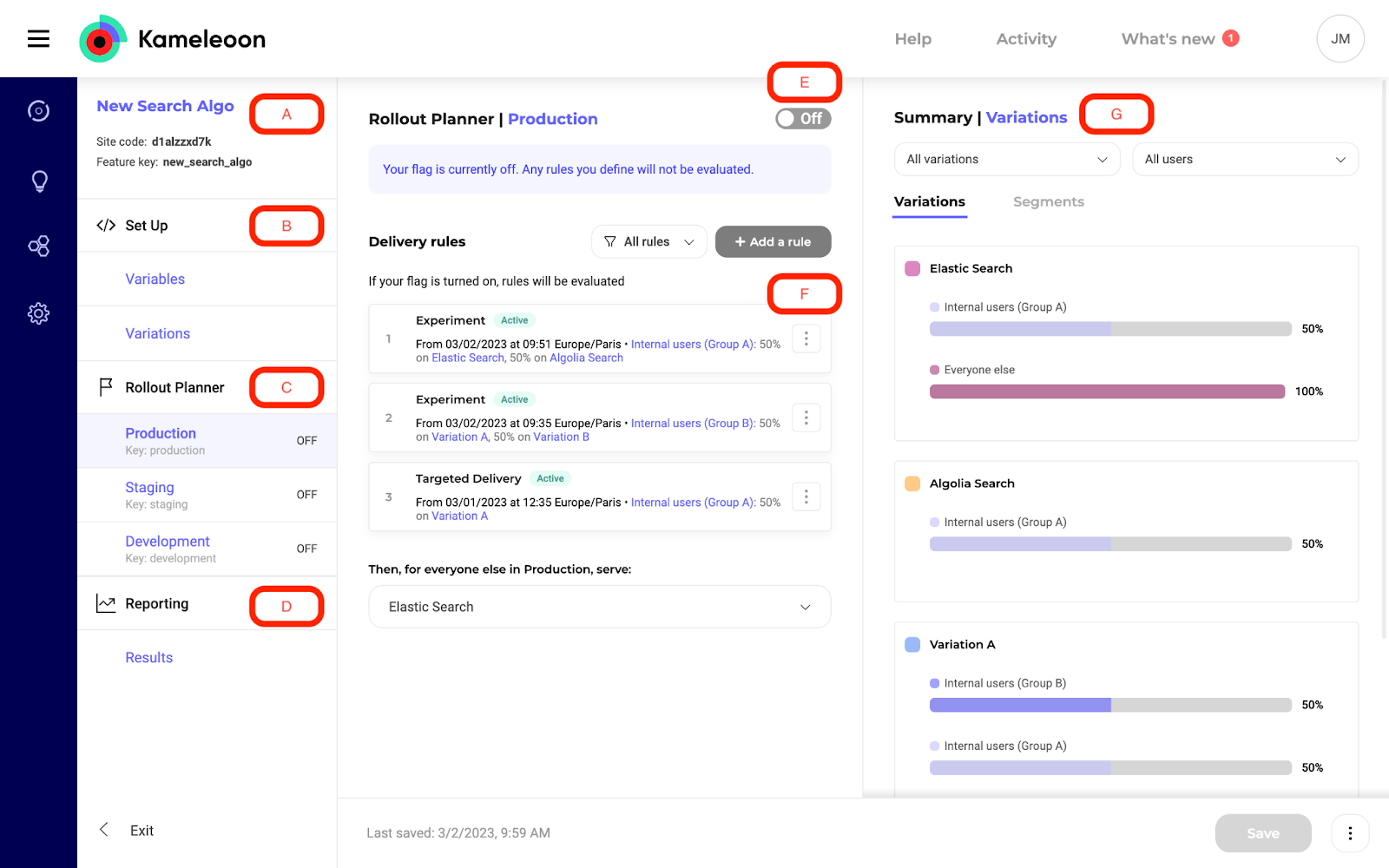Expand the All users dropdown
Screen dimensions: 1389x868
(x=1245, y=160)
